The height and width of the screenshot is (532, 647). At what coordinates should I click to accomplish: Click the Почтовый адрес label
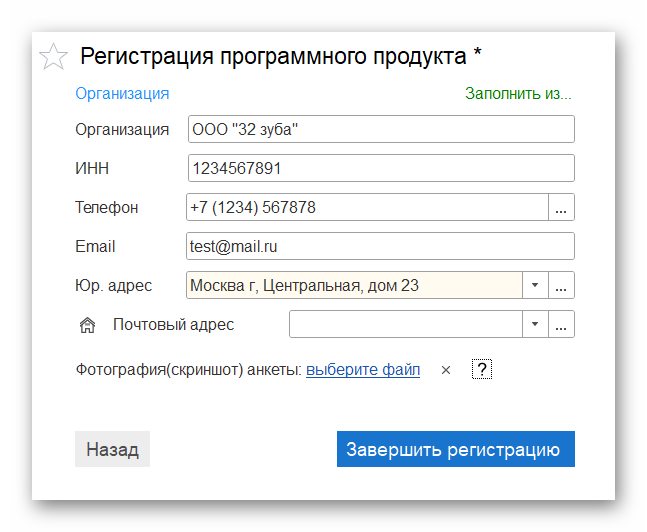[173, 324]
